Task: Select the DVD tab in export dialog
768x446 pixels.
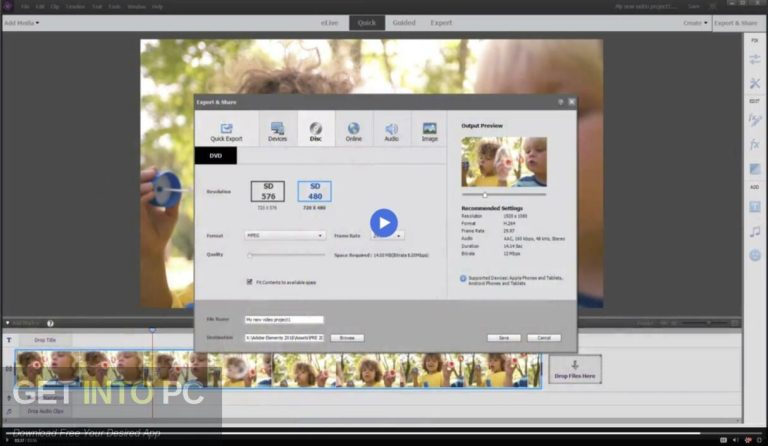Action: pyautogui.click(x=216, y=156)
